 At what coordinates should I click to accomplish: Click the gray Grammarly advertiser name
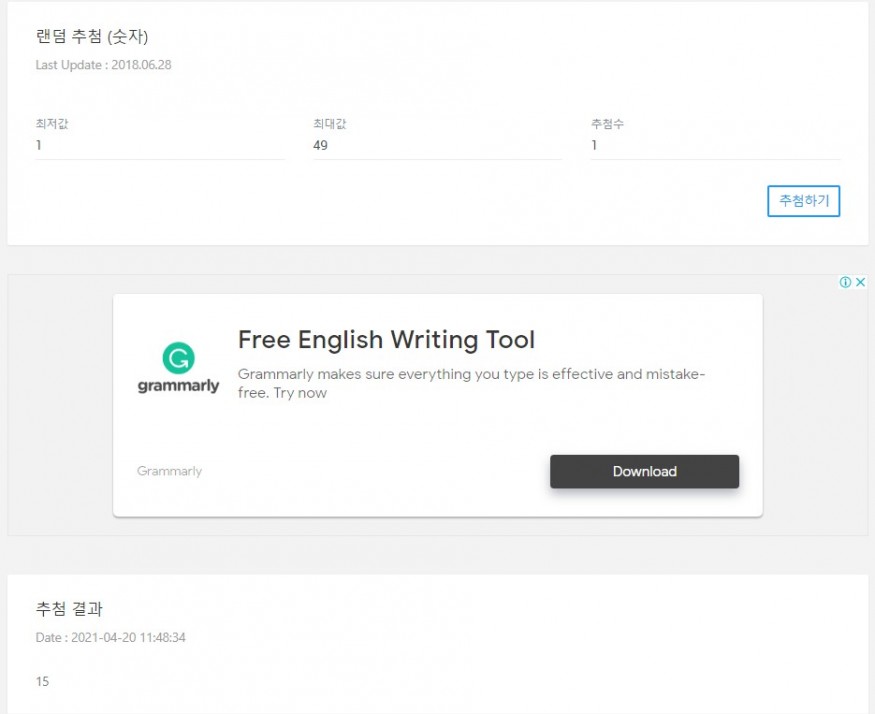(169, 472)
